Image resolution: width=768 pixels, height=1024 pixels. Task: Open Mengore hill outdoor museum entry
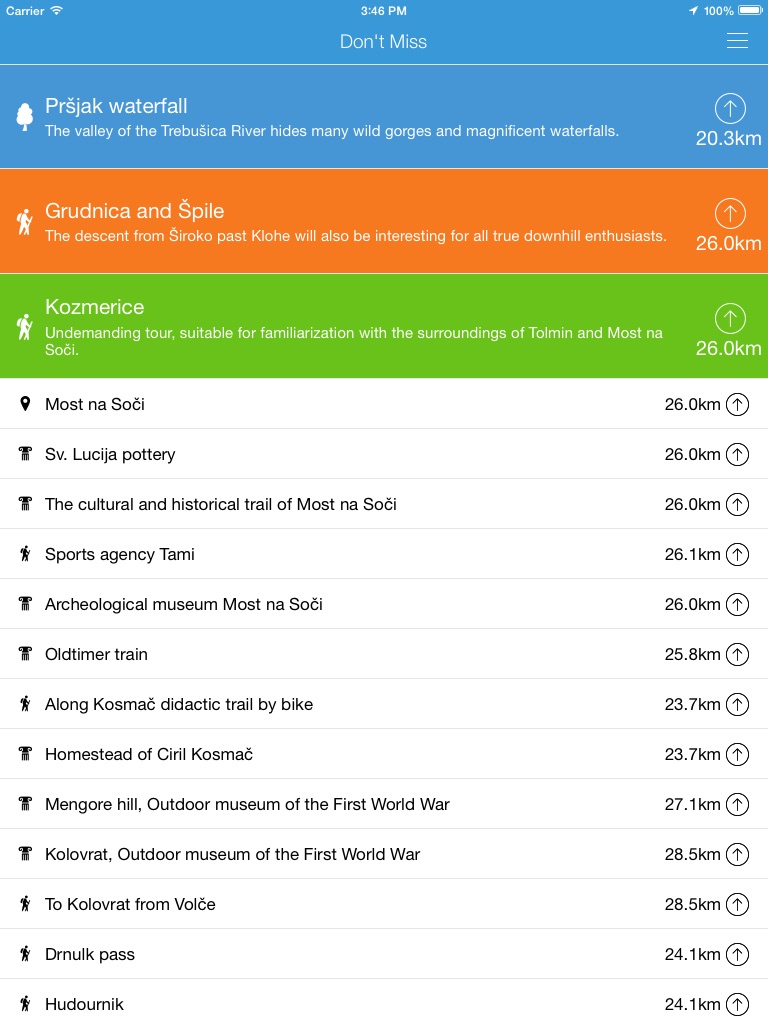[247, 804]
